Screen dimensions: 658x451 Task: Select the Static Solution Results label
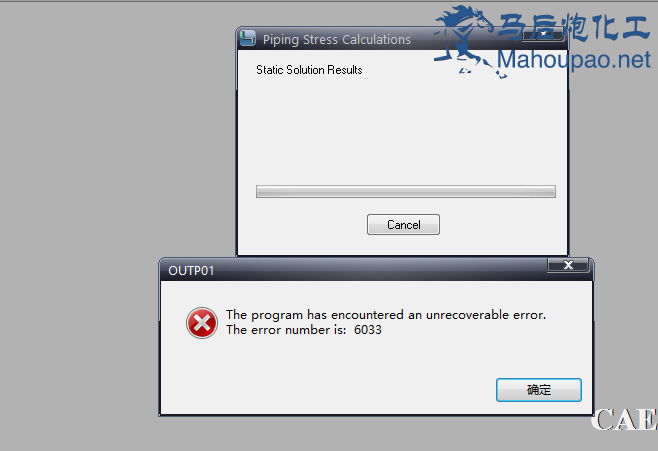click(x=309, y=70)
